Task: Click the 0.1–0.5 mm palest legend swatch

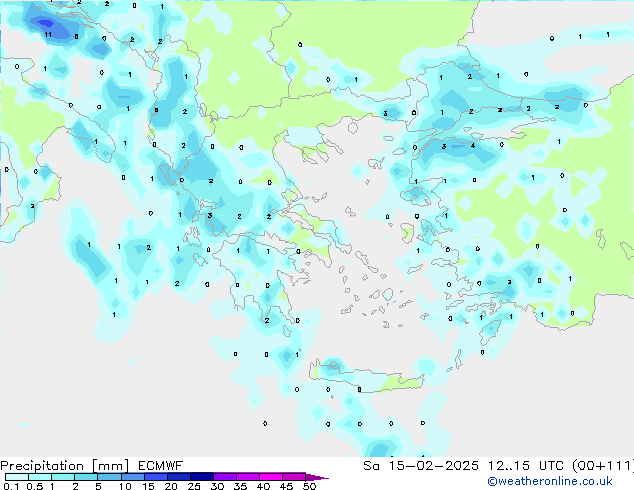Action: point(17,477)
